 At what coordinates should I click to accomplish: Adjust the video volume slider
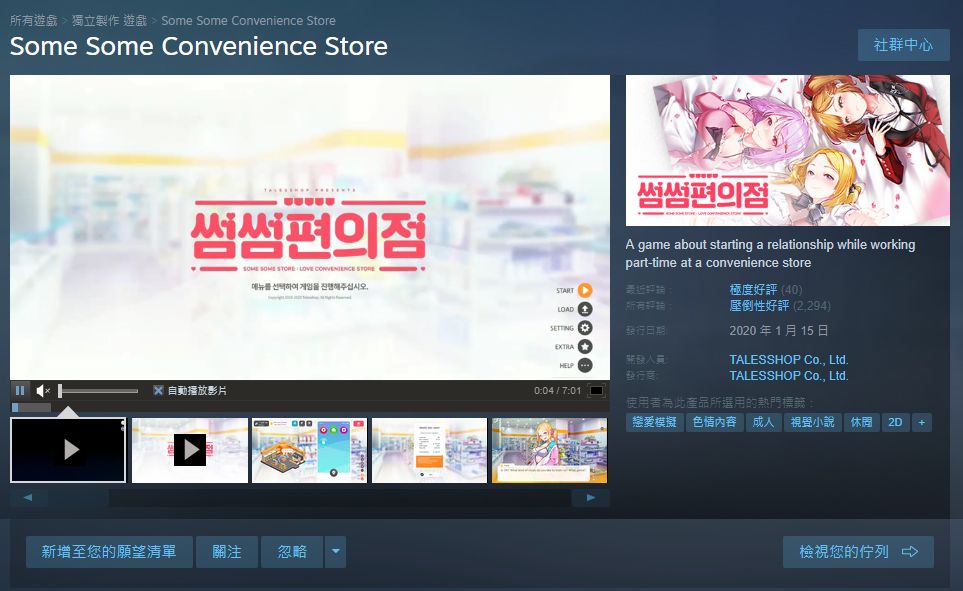tap(98, 391)
